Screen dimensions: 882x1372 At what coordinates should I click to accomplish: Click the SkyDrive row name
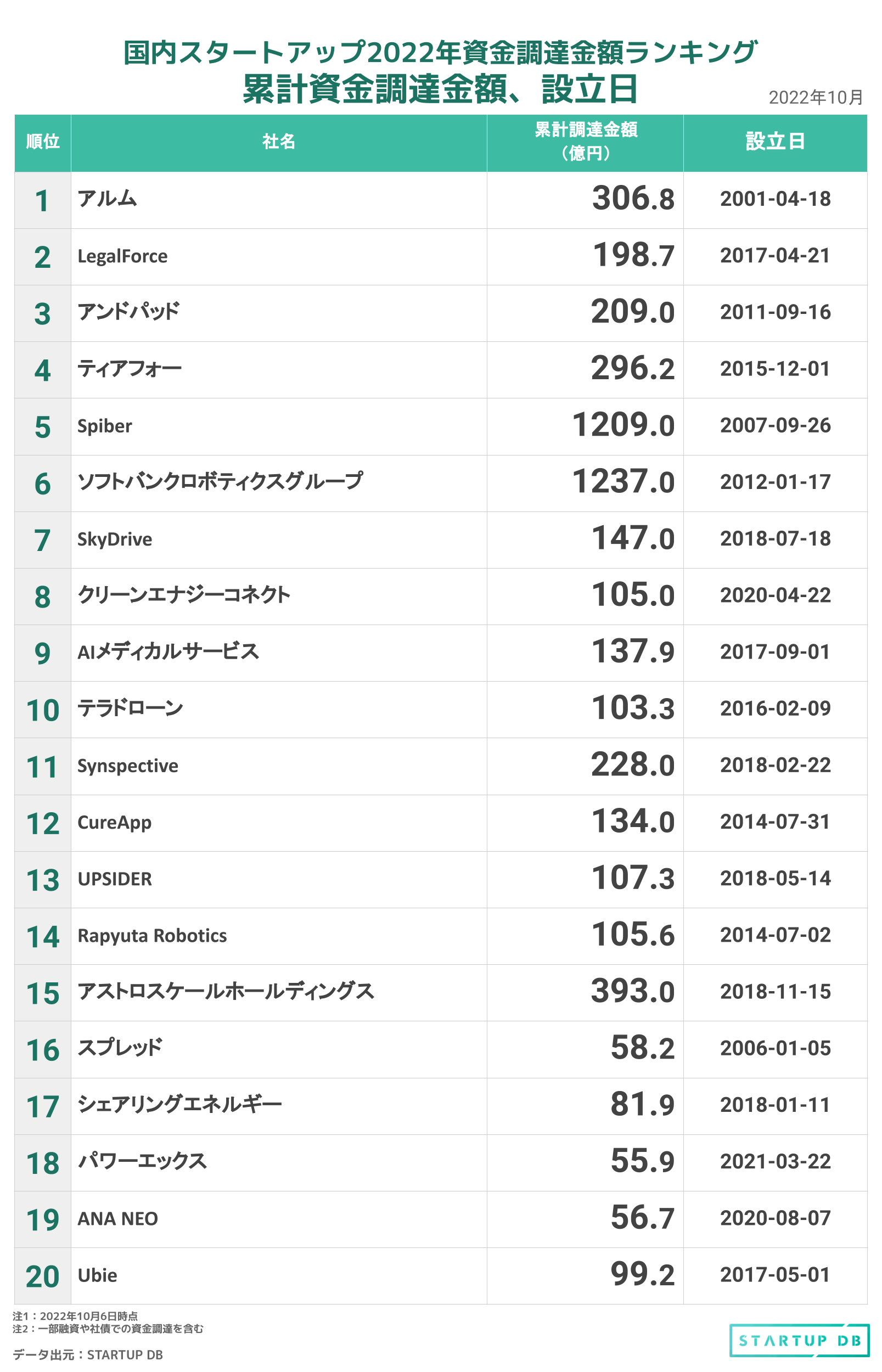[x=115, y=539]
